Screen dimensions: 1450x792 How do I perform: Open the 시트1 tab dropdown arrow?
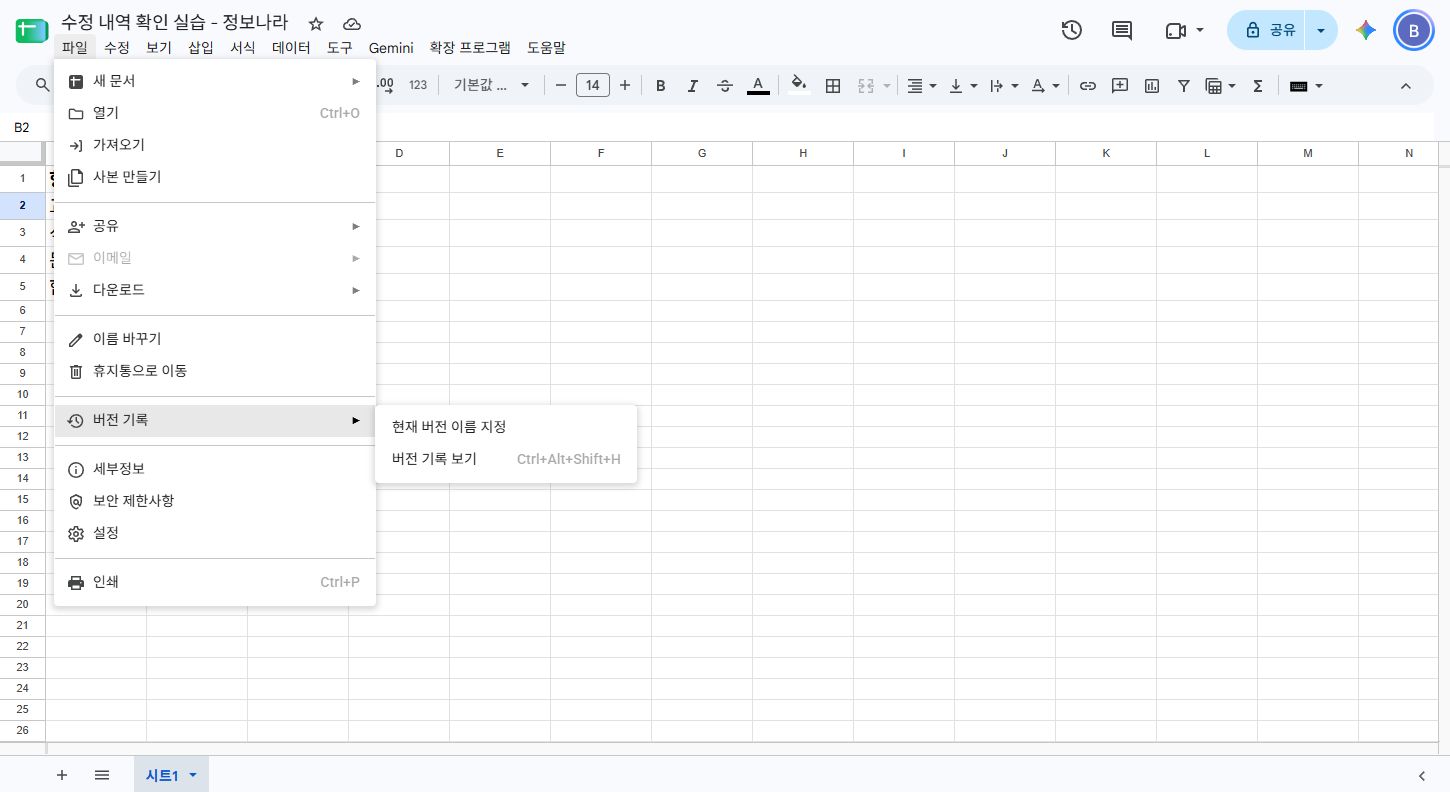coord(193,776)
